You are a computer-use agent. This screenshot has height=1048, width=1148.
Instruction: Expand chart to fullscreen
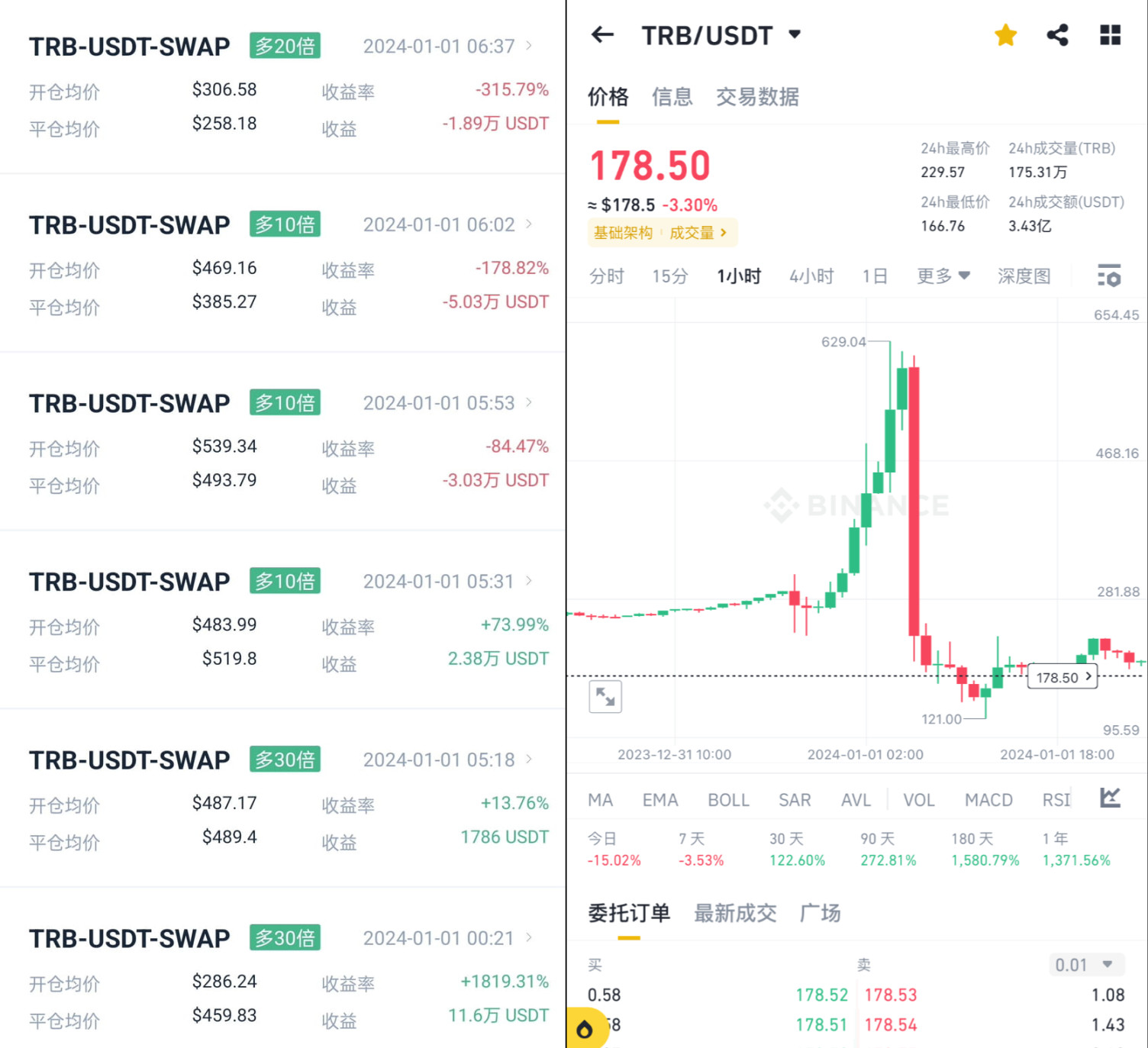tap(605, 696)
